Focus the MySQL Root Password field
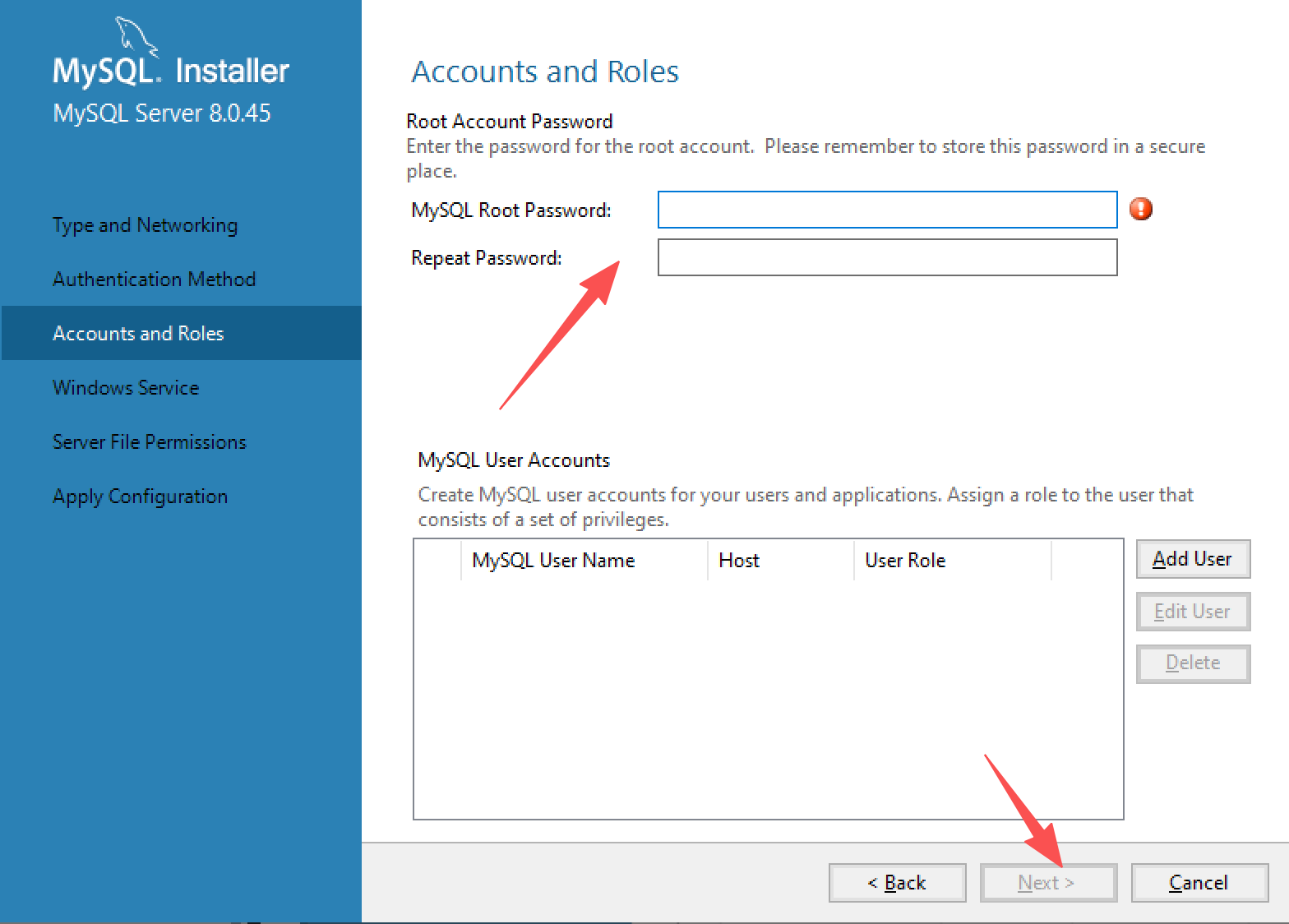 coord(887,210)
